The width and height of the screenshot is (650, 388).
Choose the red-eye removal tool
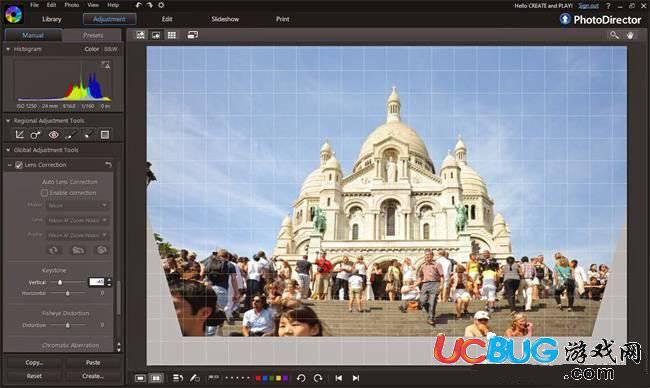click(53, 135)
